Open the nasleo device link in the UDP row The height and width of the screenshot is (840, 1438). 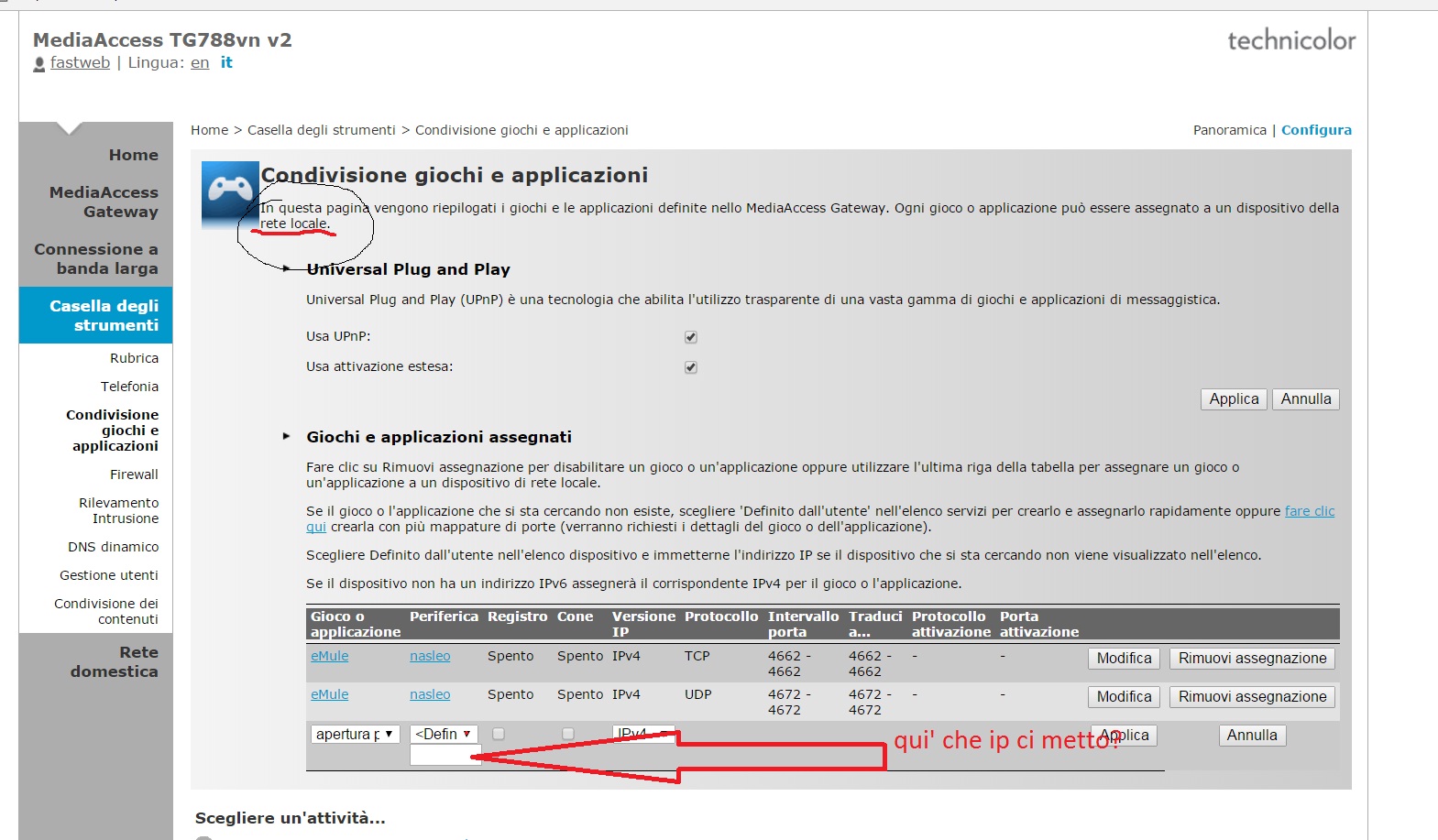click(430, 694)
